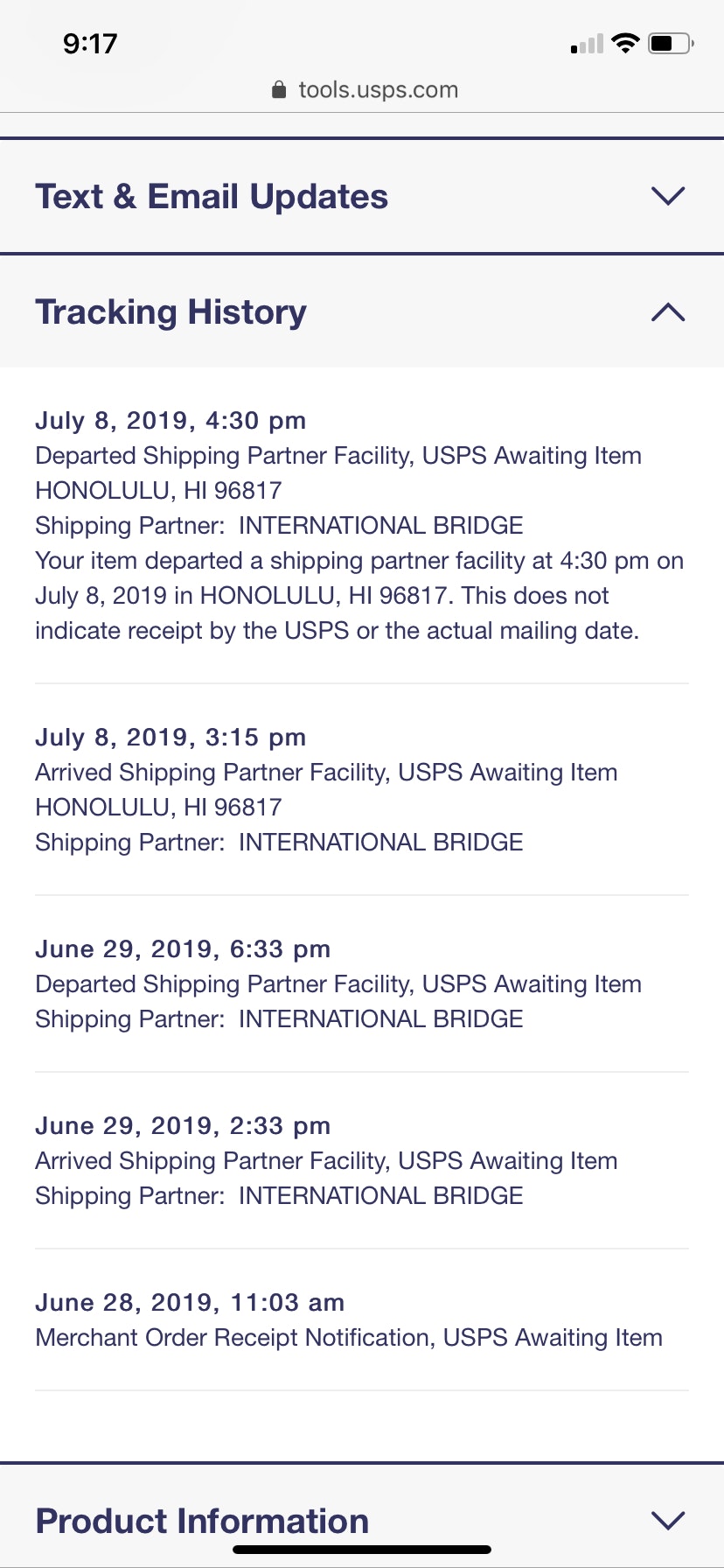
Task: Tap the Tracking History heading
Action: (x=171, y=312)
